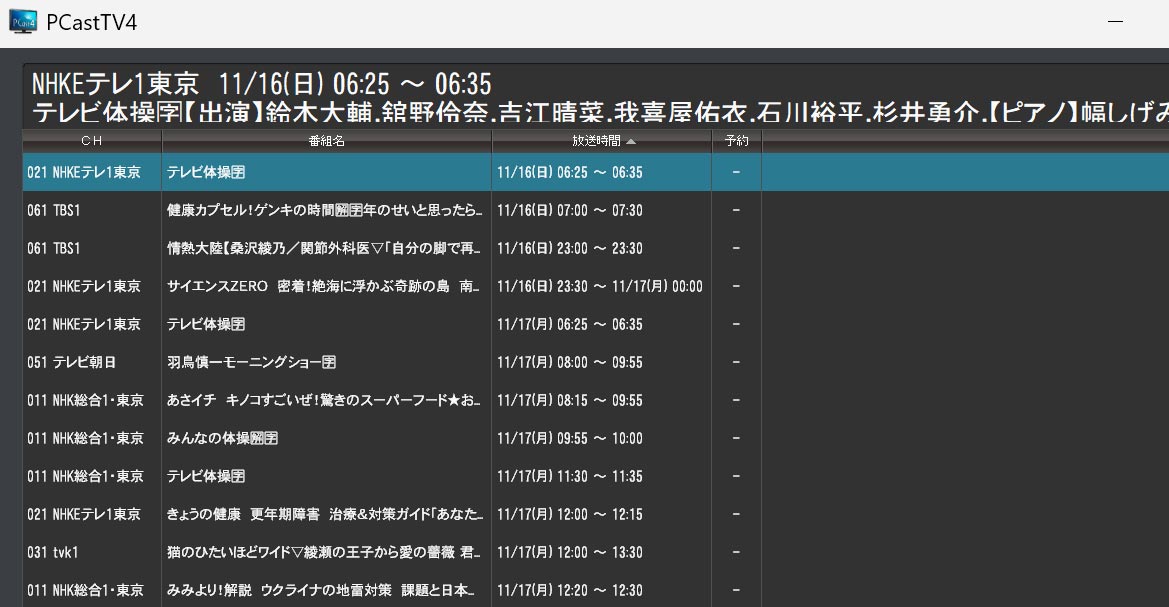Viewport: 1169px width, 607px height.
Task: Select 猫のひたいほどワイド on tvk1
Action: [324, 553]
